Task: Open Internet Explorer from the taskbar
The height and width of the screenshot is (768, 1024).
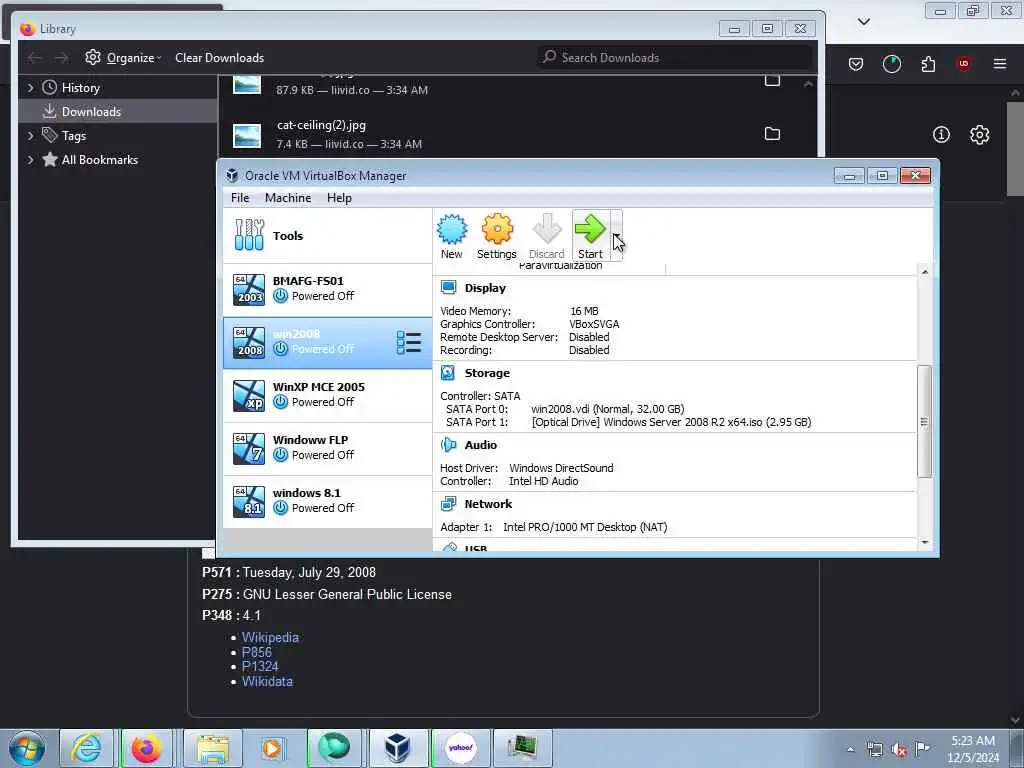Action: point(86,748)
